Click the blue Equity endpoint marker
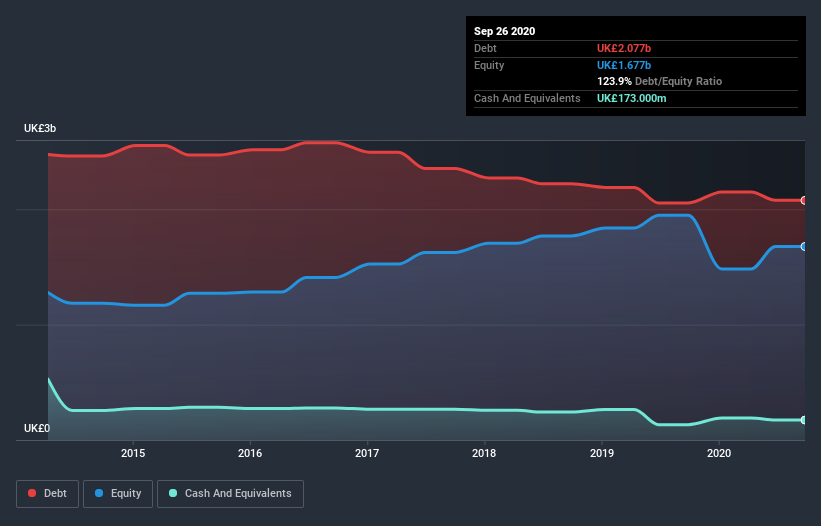The image size is (821, 526). click(x=804, y=247)
